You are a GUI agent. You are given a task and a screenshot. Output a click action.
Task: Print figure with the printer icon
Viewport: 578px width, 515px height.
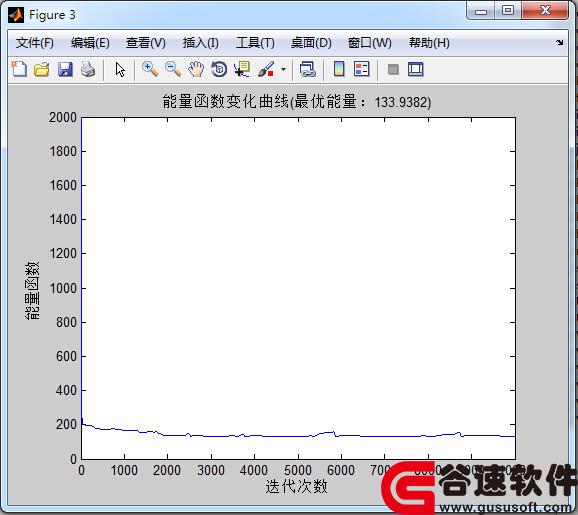point(88,69)
